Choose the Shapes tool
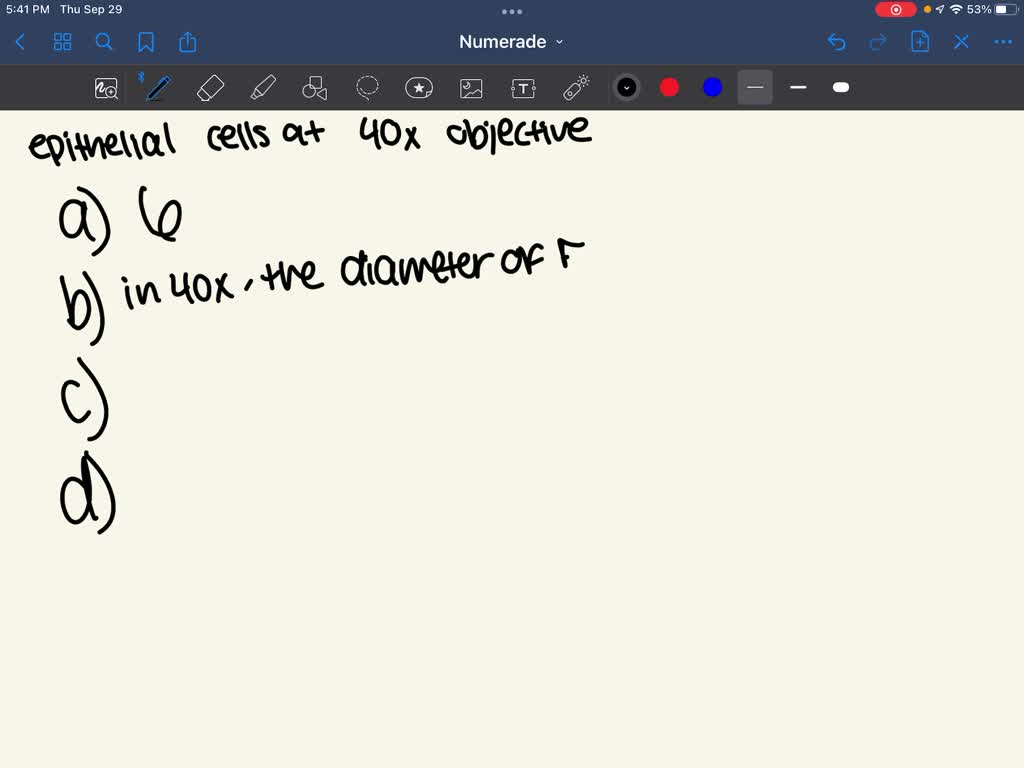Screen dimensions: 1024x768 (315, 88)
